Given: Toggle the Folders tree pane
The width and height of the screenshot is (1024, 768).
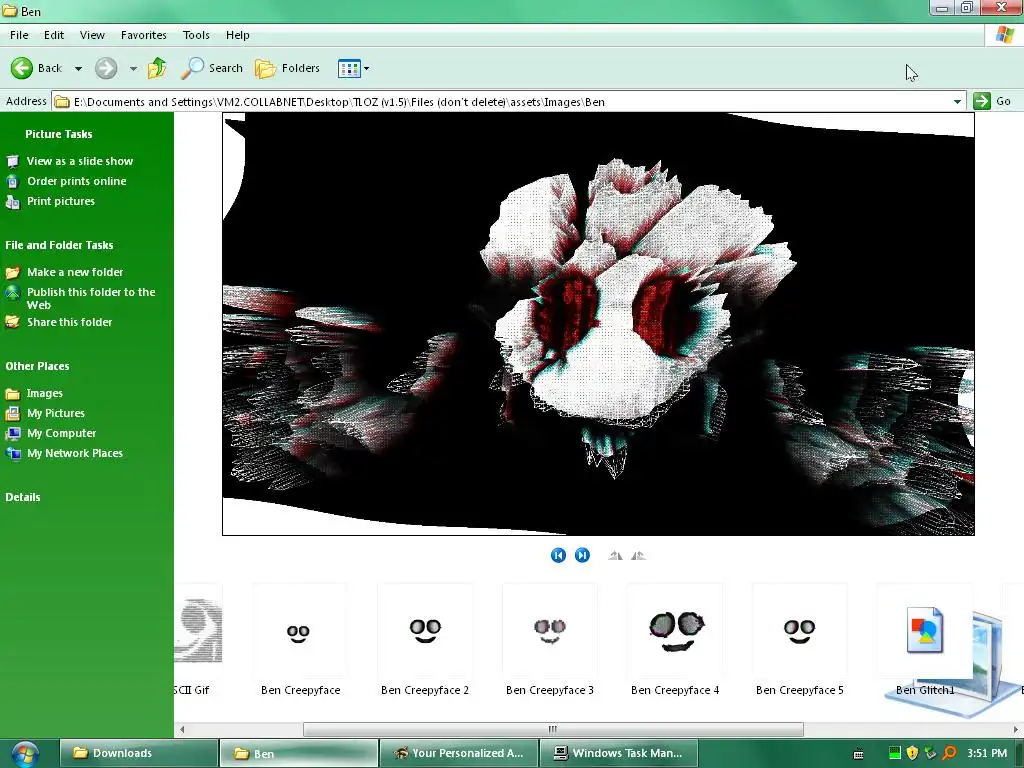Looking at the screenshot, I should coord(287,68).
